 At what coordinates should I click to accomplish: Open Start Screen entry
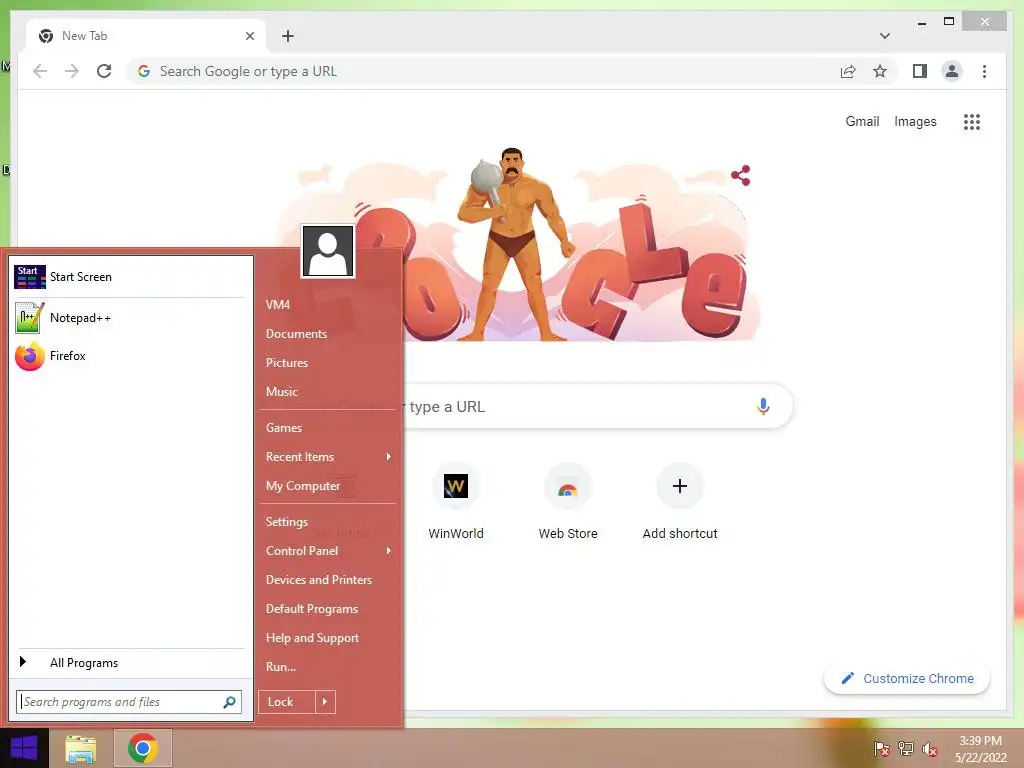coord(129,277)
